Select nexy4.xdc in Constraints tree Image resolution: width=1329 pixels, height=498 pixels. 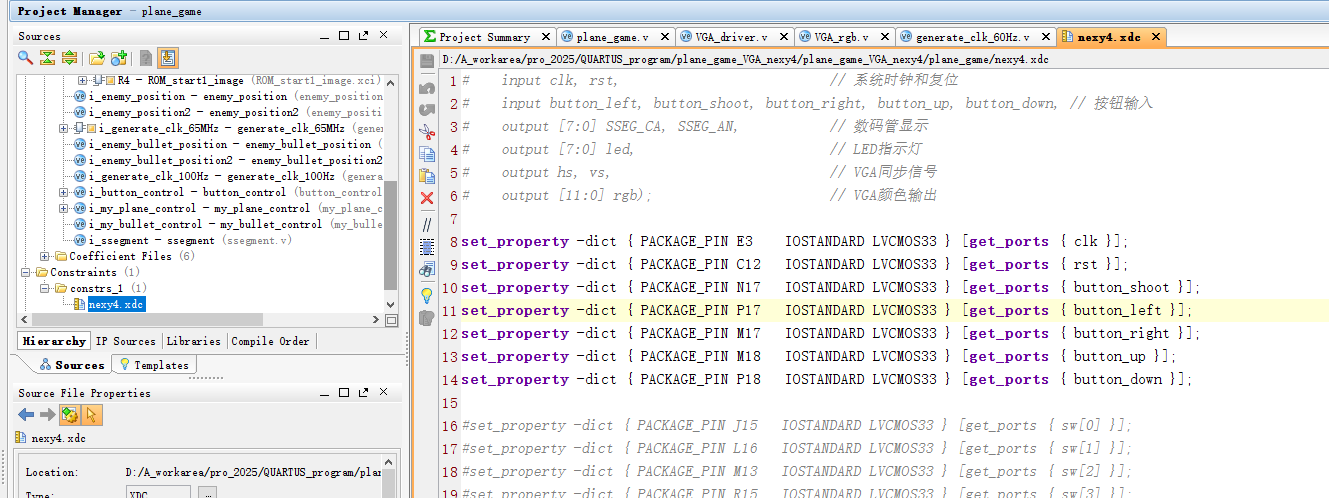point(117,304)
